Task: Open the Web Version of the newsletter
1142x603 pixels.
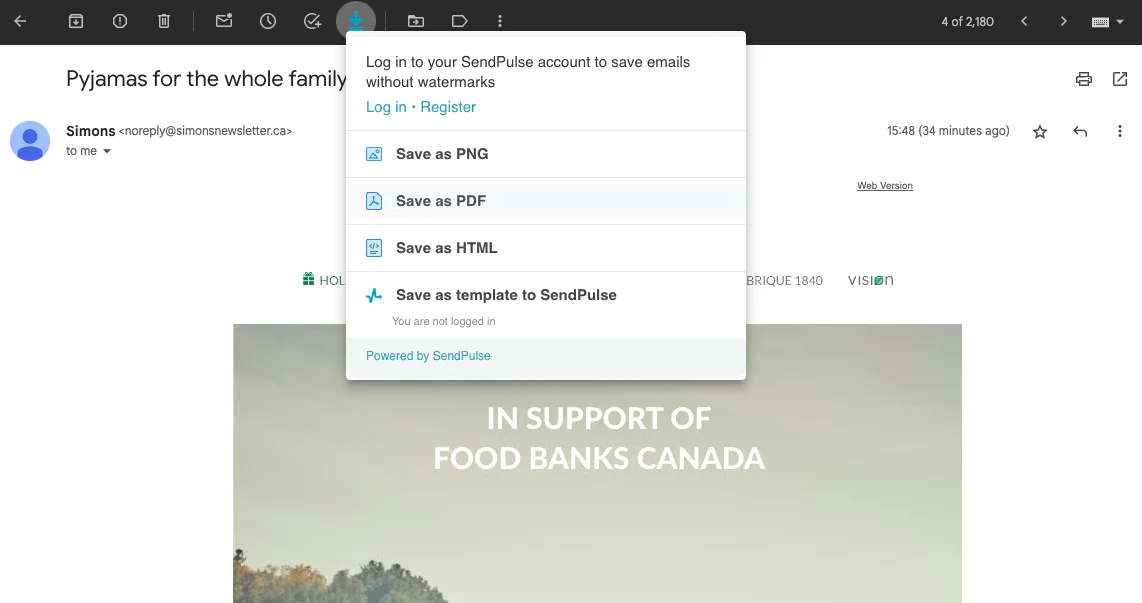Action: tap(884, 185)
